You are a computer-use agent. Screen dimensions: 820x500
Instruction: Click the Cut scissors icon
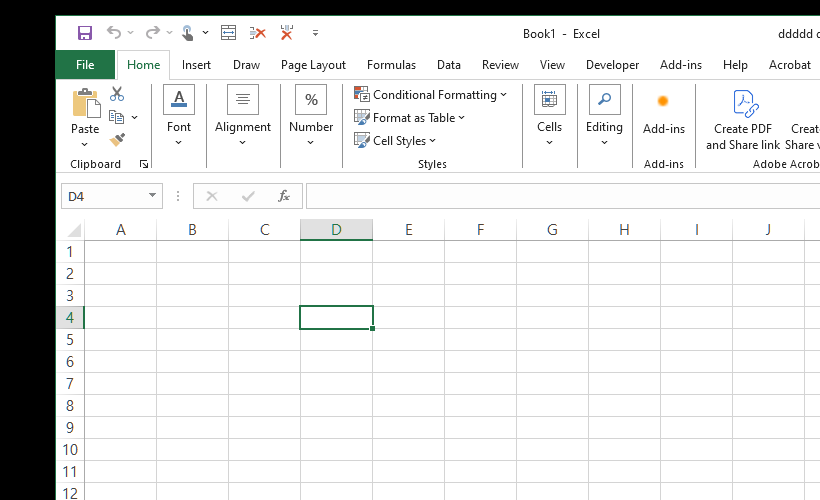(117, 94)
